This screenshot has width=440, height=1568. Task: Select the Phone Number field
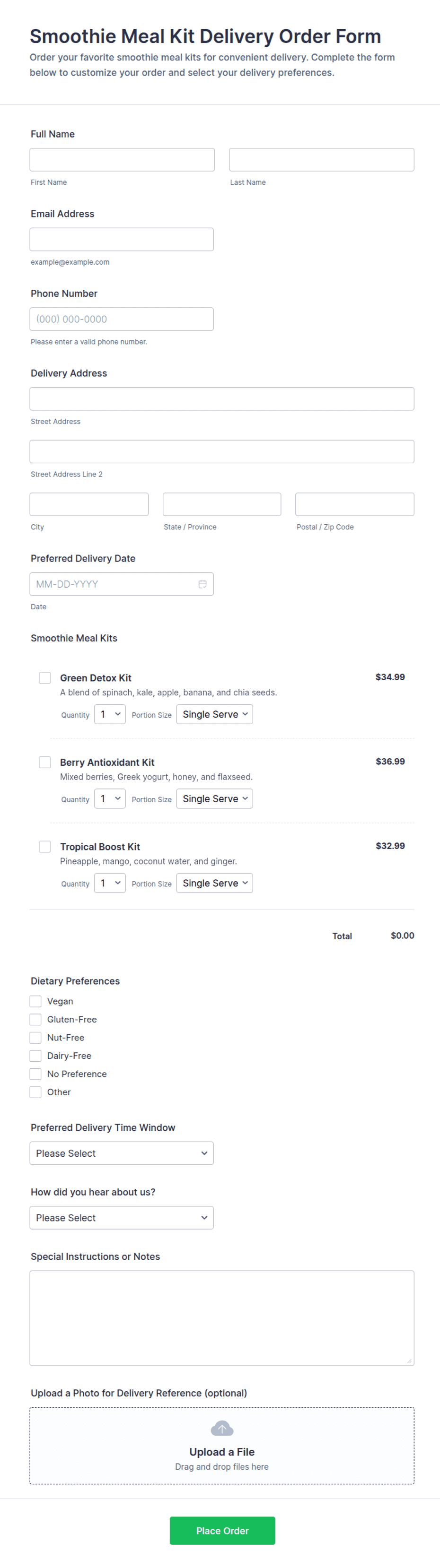(x=122, y=319)
